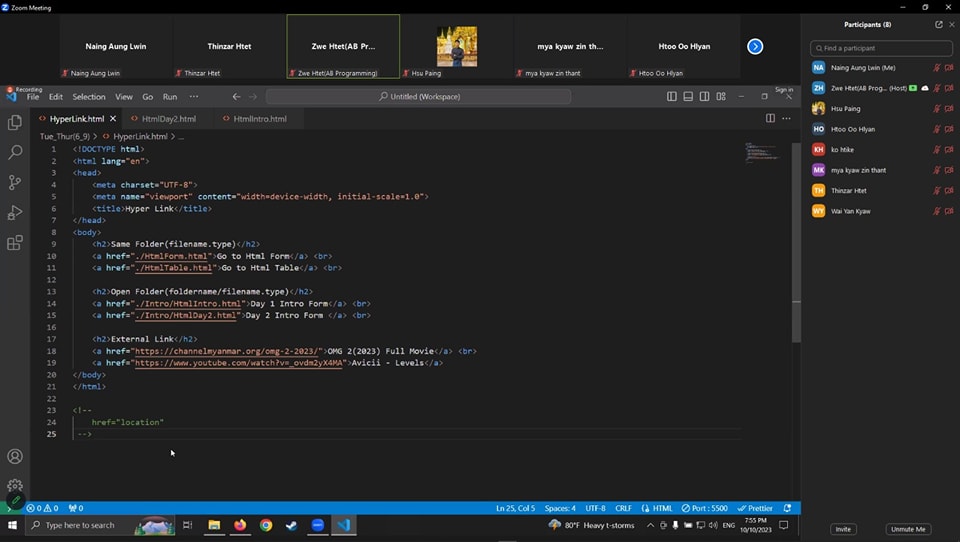
Task: Open Run and Debug view
Action: pyautogui.click(x=15, y=213)
